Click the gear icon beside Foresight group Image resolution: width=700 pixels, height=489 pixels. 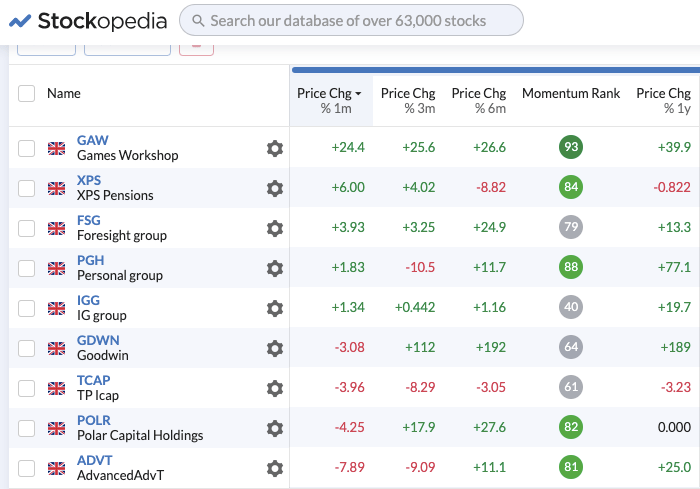(275, 228)
